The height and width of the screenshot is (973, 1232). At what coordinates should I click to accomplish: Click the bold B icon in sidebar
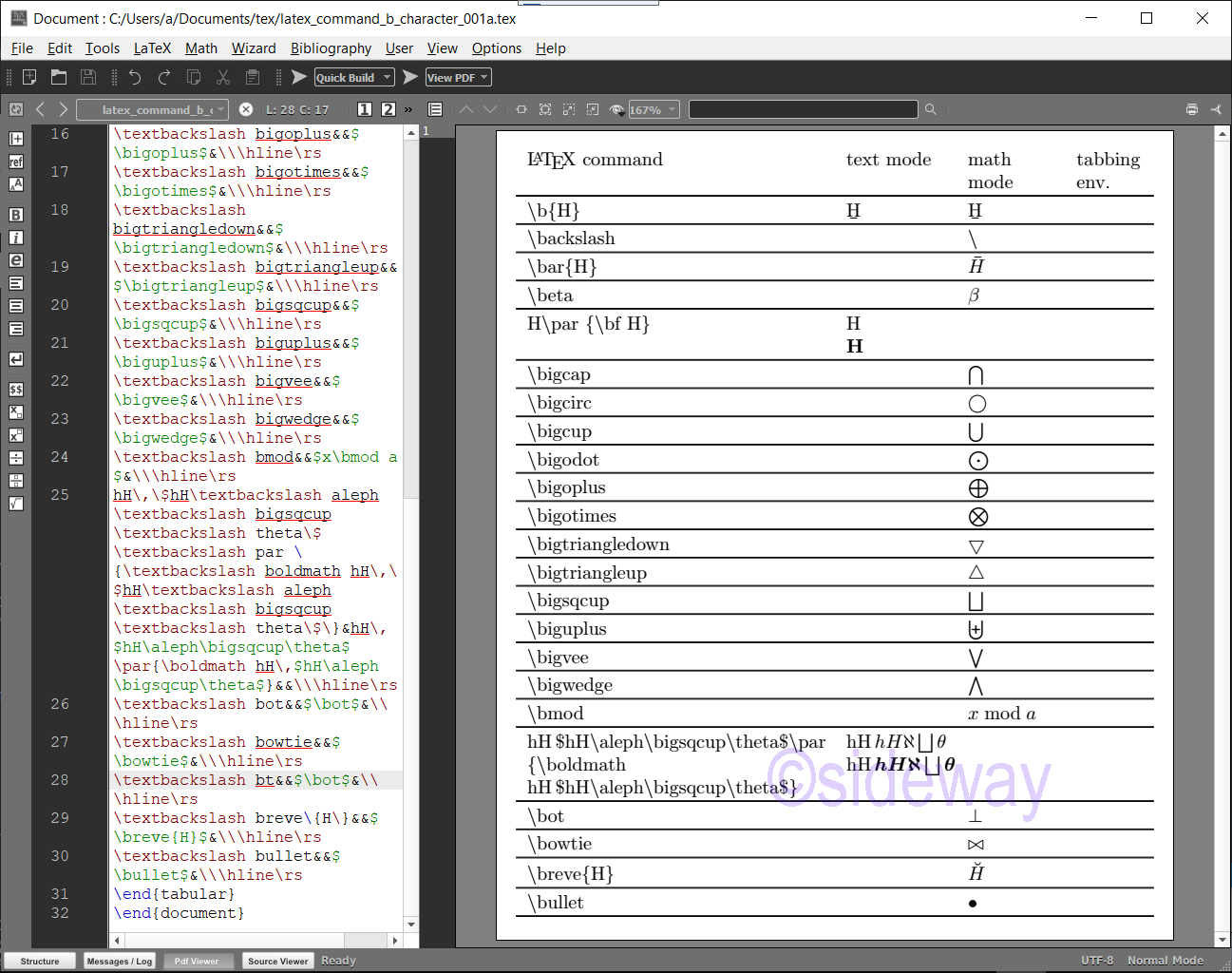(16, 215)
